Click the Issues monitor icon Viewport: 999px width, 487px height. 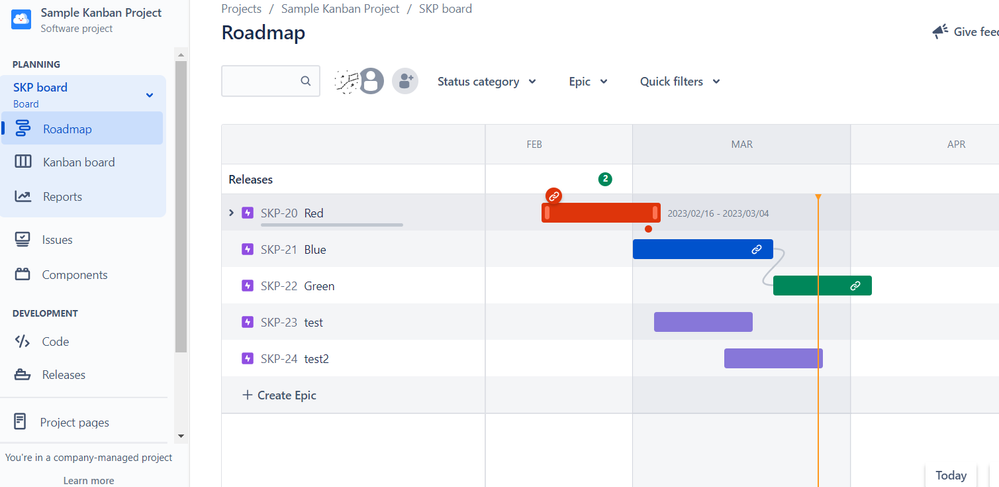(x=22, y=239)
